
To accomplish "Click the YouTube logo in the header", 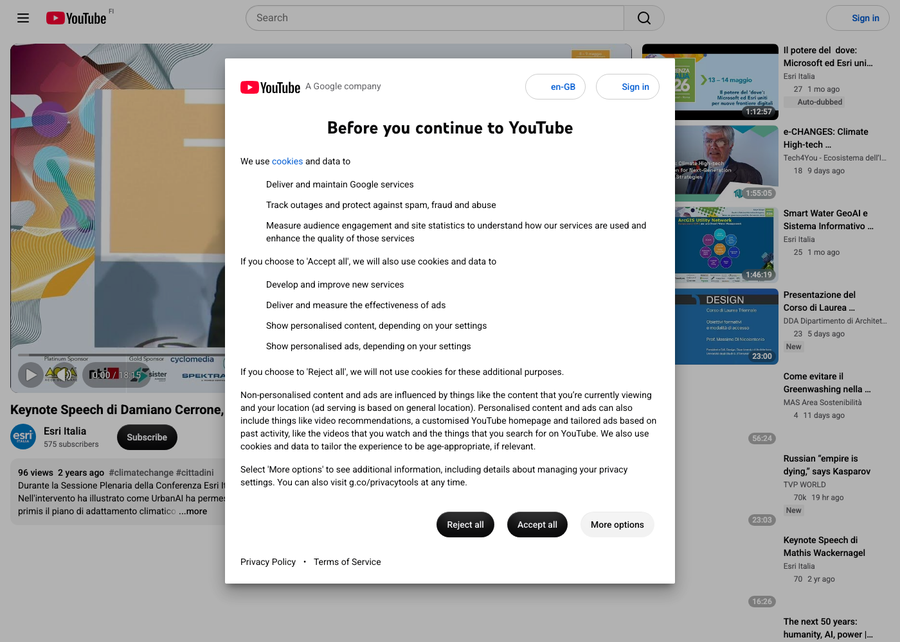I will 76,18.
